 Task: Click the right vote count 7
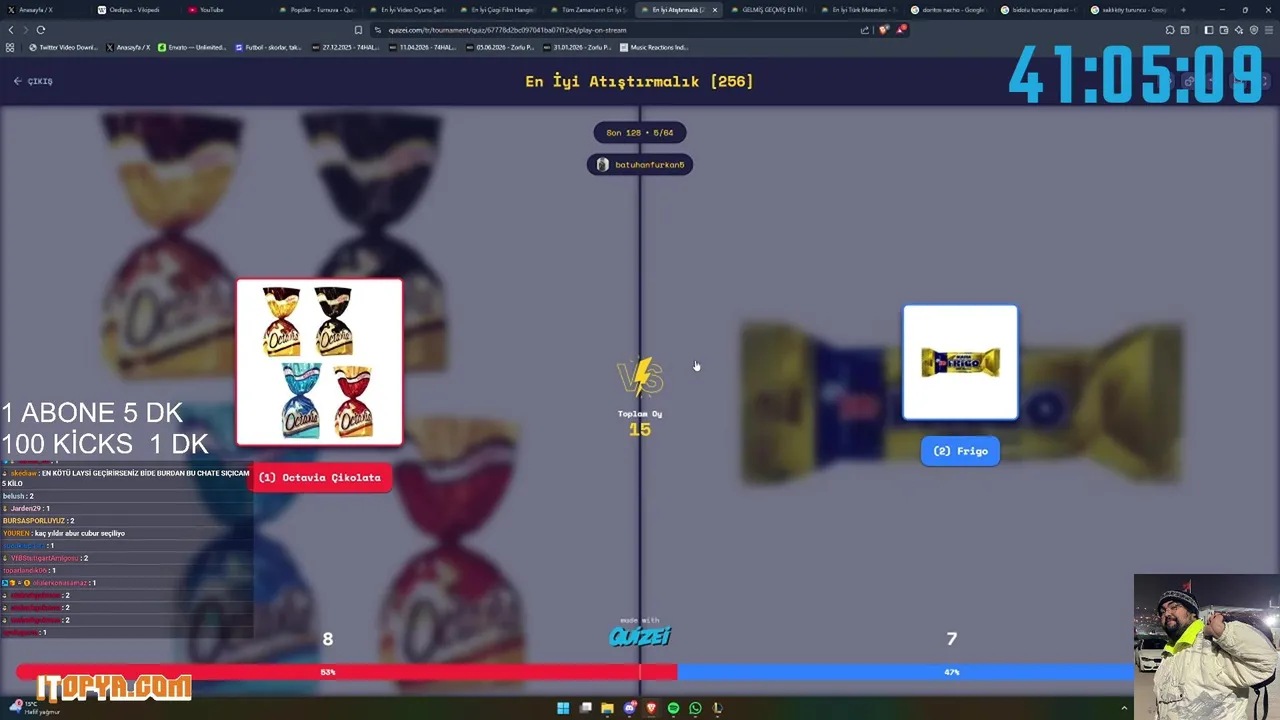click(951, 639)
